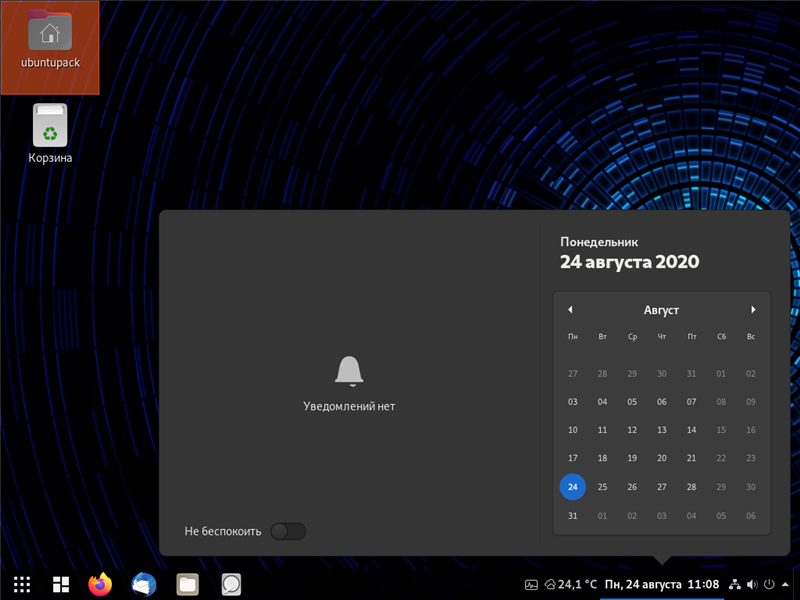The width and height of the screenshot is (800, 600).
Task: Select August 30 in the calendar
Action: [751, 487]
